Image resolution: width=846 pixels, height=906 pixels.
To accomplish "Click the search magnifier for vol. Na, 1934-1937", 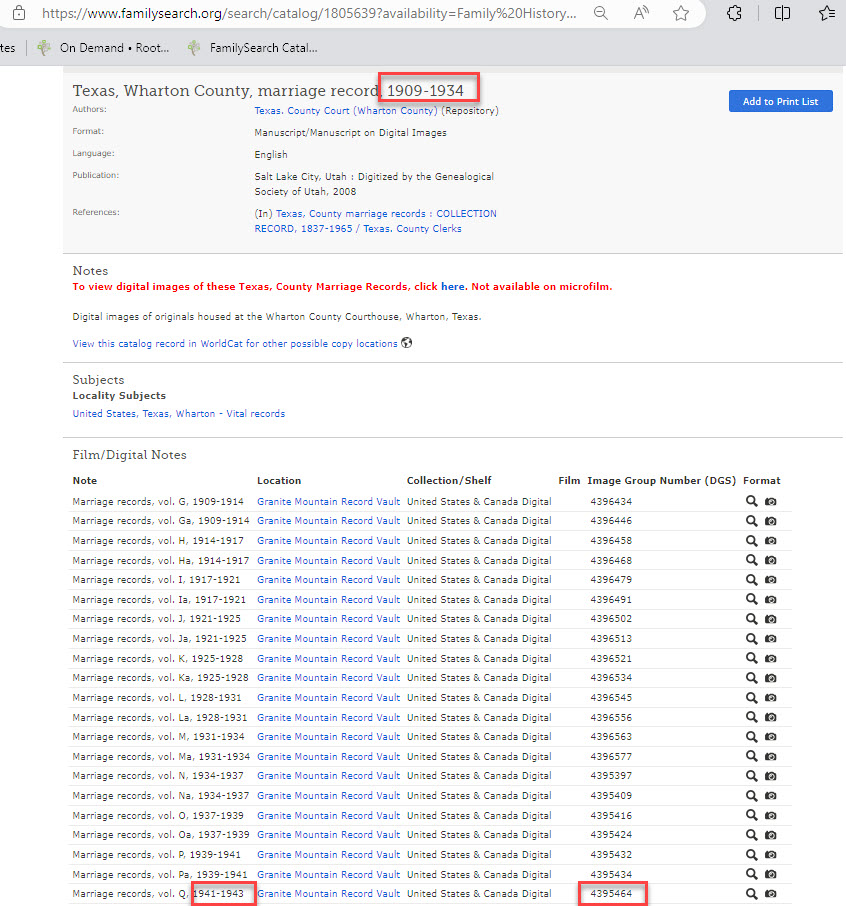I will (751, 796).
